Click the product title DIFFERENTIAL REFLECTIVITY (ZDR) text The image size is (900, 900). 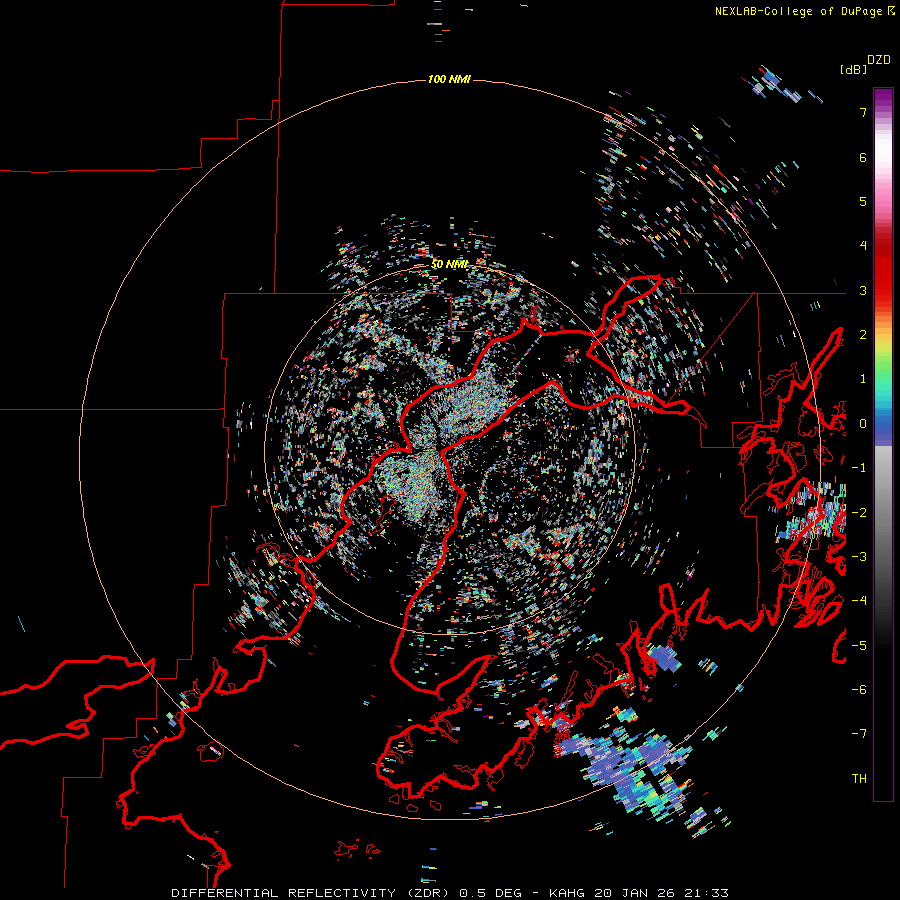(x=313, y=893)
